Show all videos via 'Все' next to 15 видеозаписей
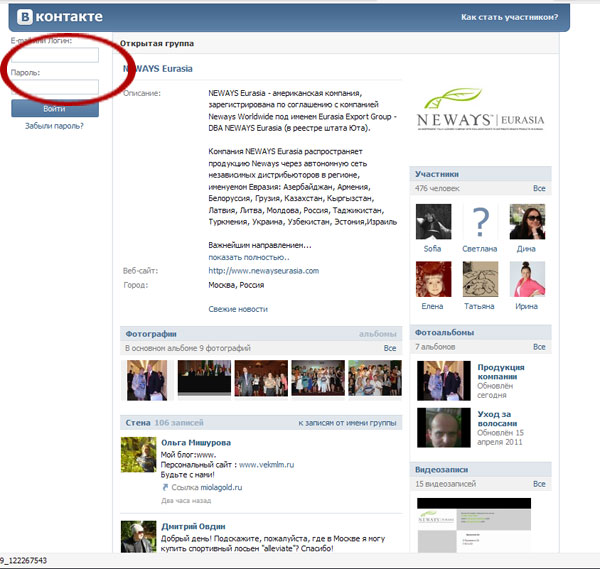 click(539, 484)
